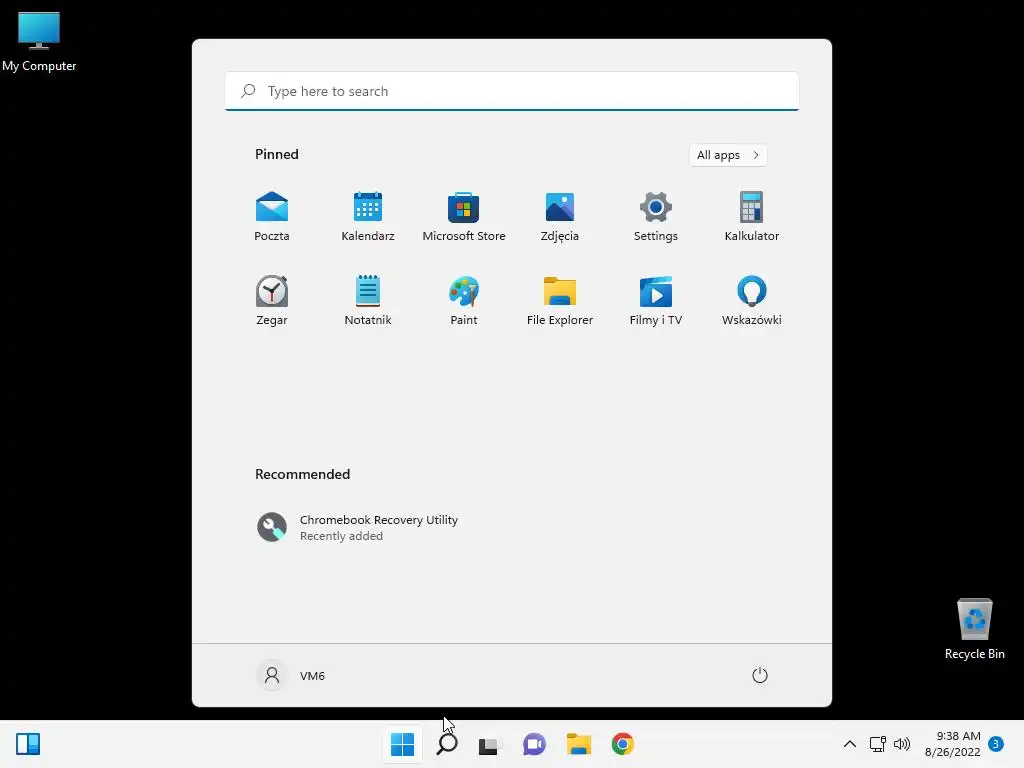This screenshot has height=768, width=1024.
Task: Open Task View on the taskbar
Action: pos(490,744)
